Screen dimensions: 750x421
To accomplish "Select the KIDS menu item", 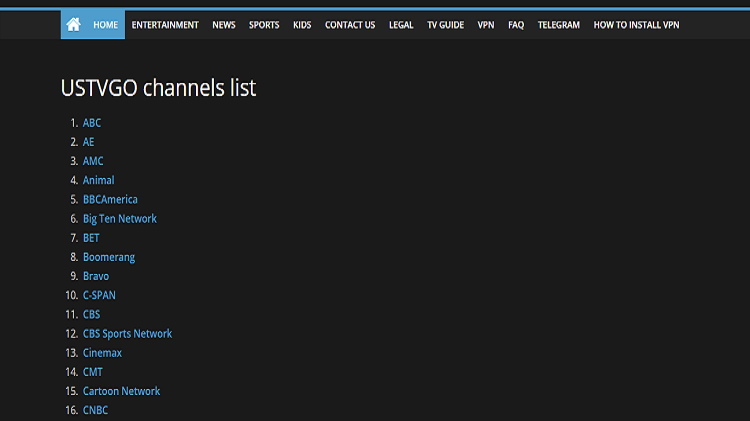I will [302, 25].
